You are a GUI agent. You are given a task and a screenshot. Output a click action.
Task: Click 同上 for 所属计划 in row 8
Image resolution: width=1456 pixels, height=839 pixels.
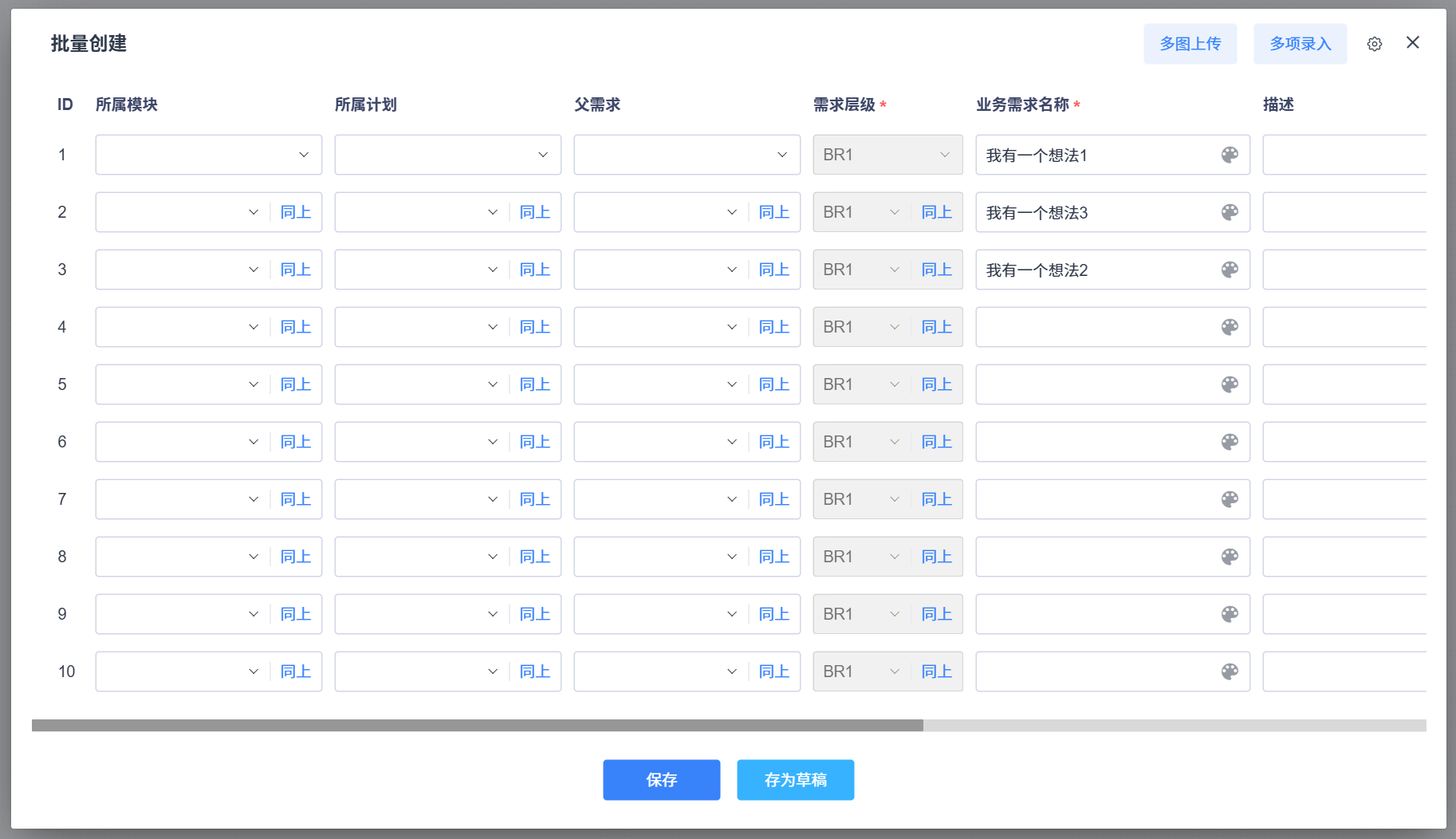point(535,557)
